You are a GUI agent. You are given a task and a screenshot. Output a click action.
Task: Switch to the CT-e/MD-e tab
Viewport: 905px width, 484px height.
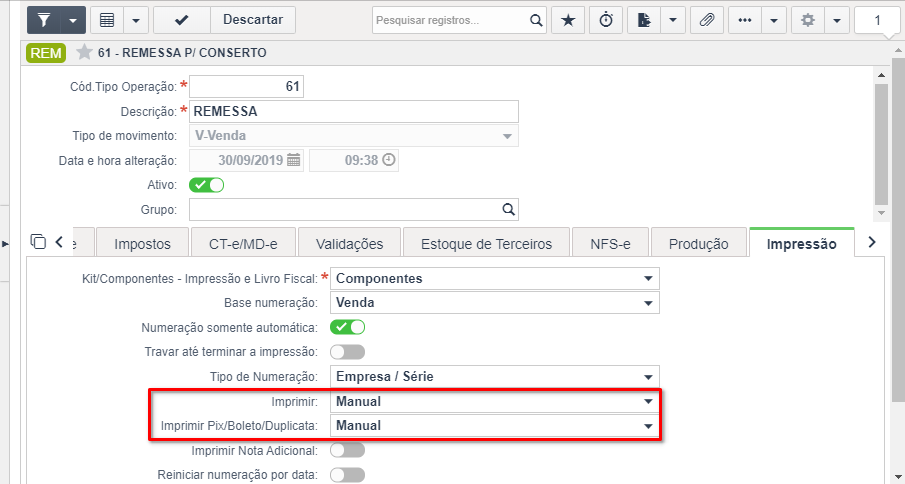244,243
